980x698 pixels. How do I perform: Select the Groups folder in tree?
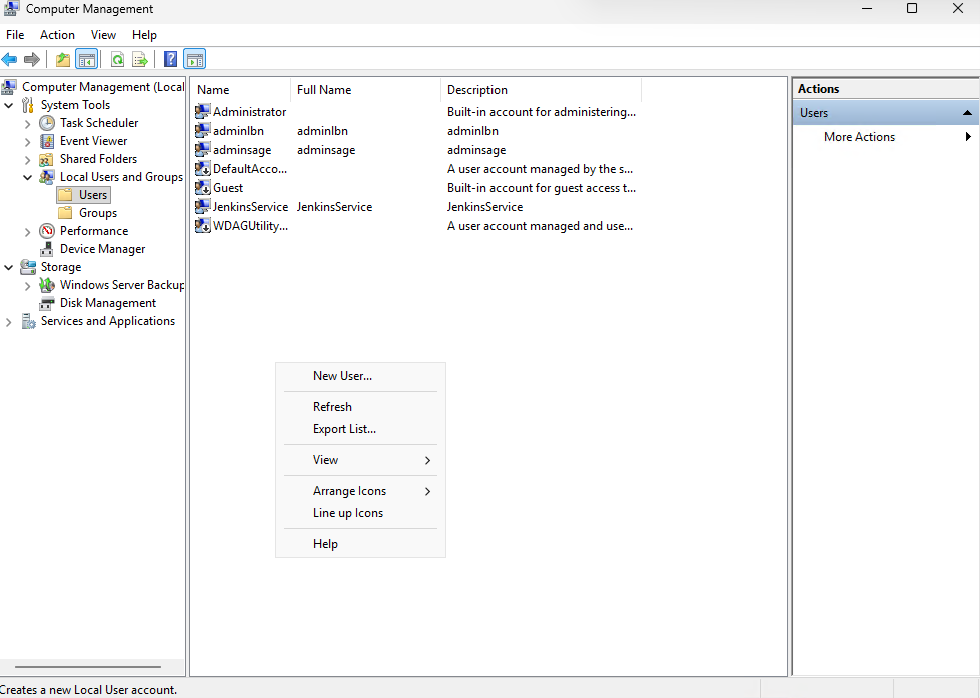point(98,213)
